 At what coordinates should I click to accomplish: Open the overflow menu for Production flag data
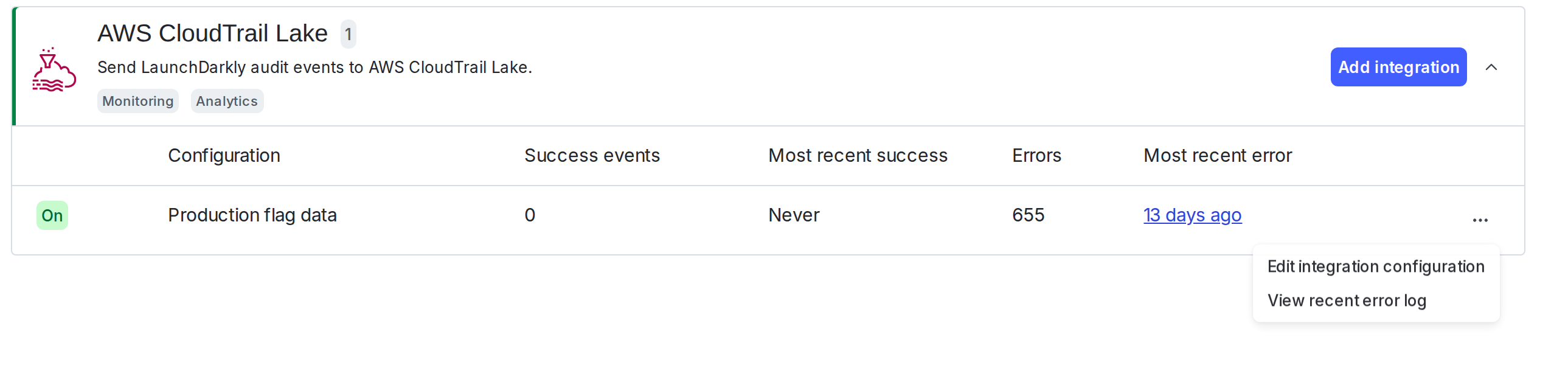point(1480,219)
